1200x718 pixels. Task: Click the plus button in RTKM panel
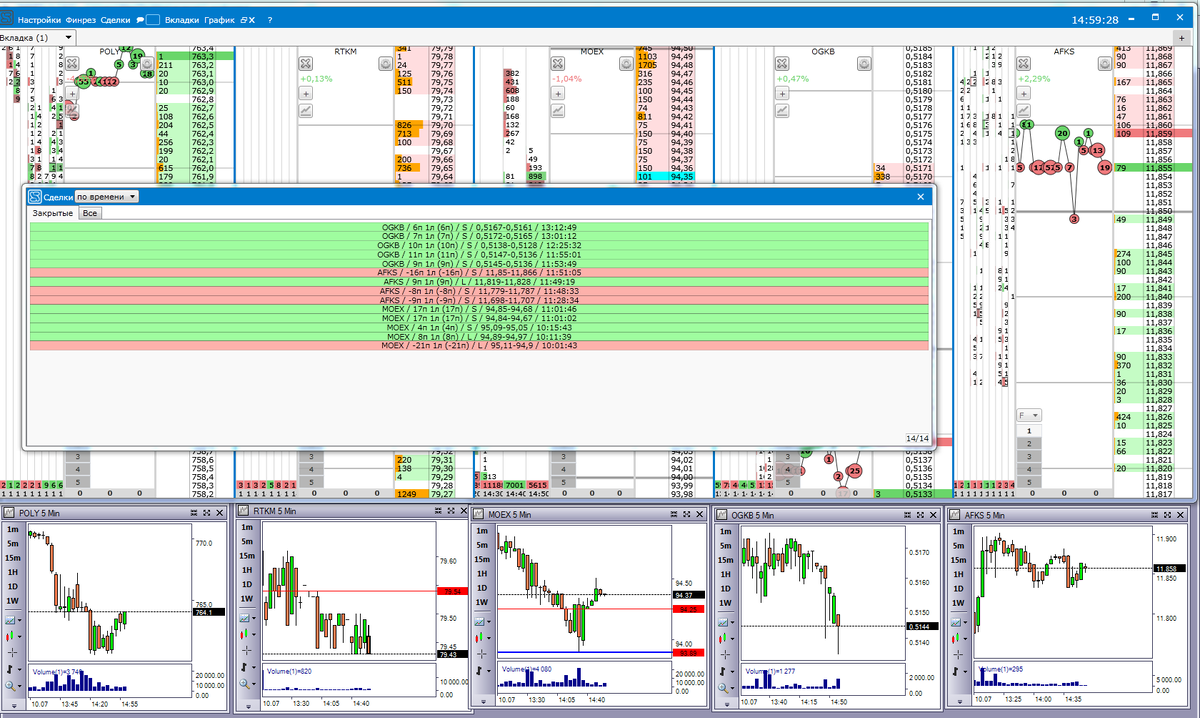click(x=306, y=93)
